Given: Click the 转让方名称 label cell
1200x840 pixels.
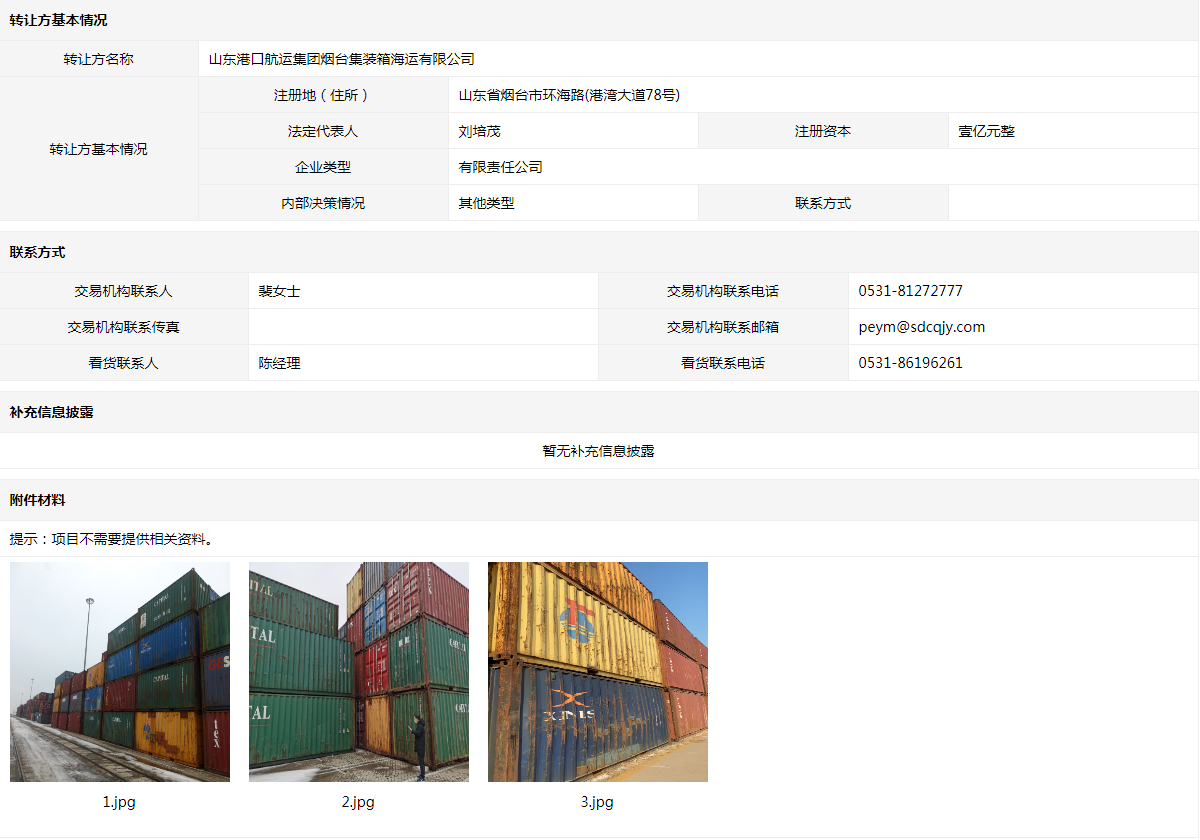Looking at the screenshot, I should 99,59.
